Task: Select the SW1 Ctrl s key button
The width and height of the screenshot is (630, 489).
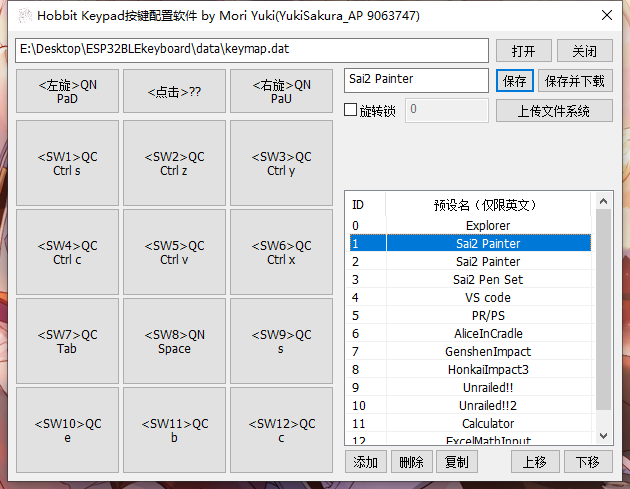Action: [x=67, y=164]
